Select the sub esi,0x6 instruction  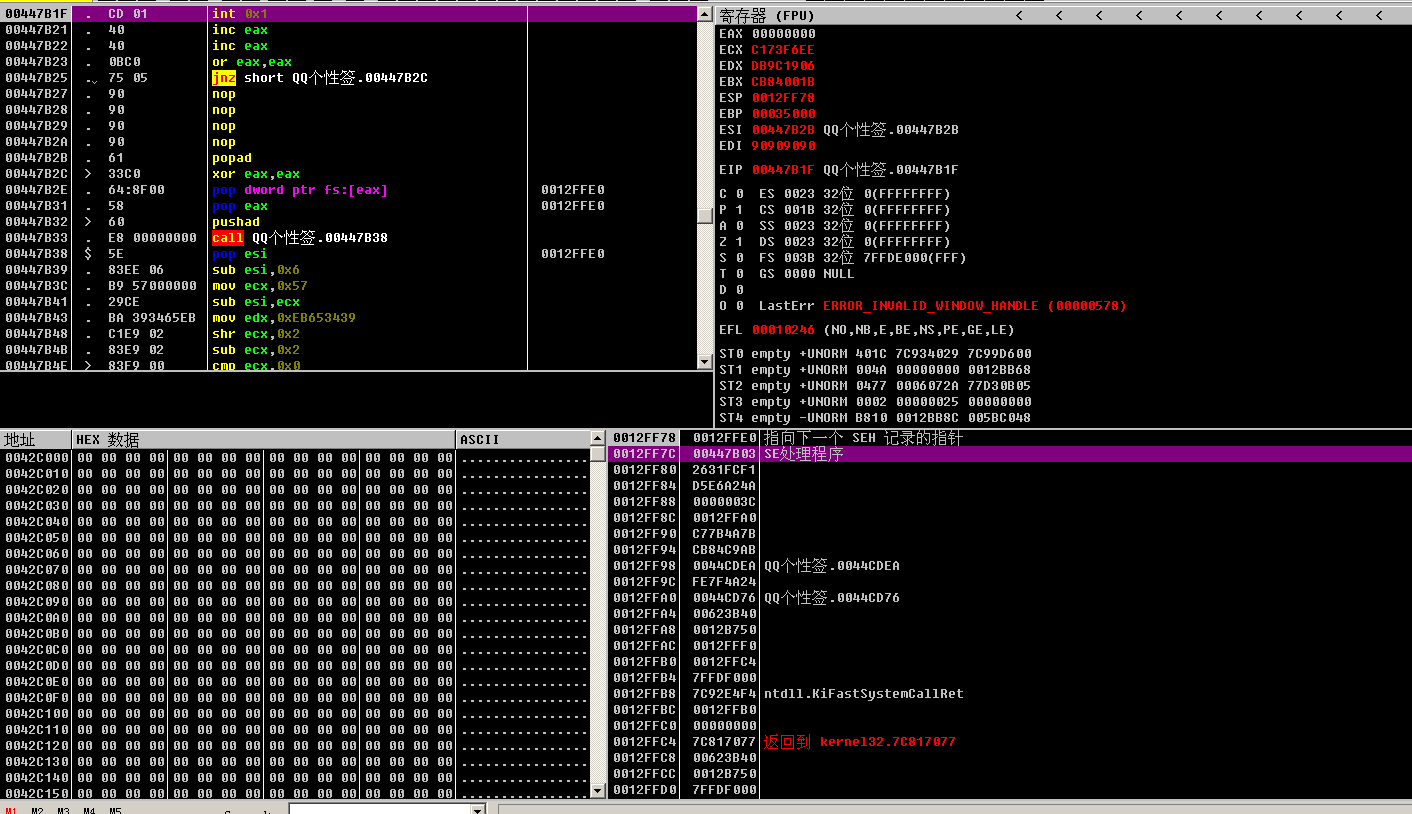tap(348, 270)
